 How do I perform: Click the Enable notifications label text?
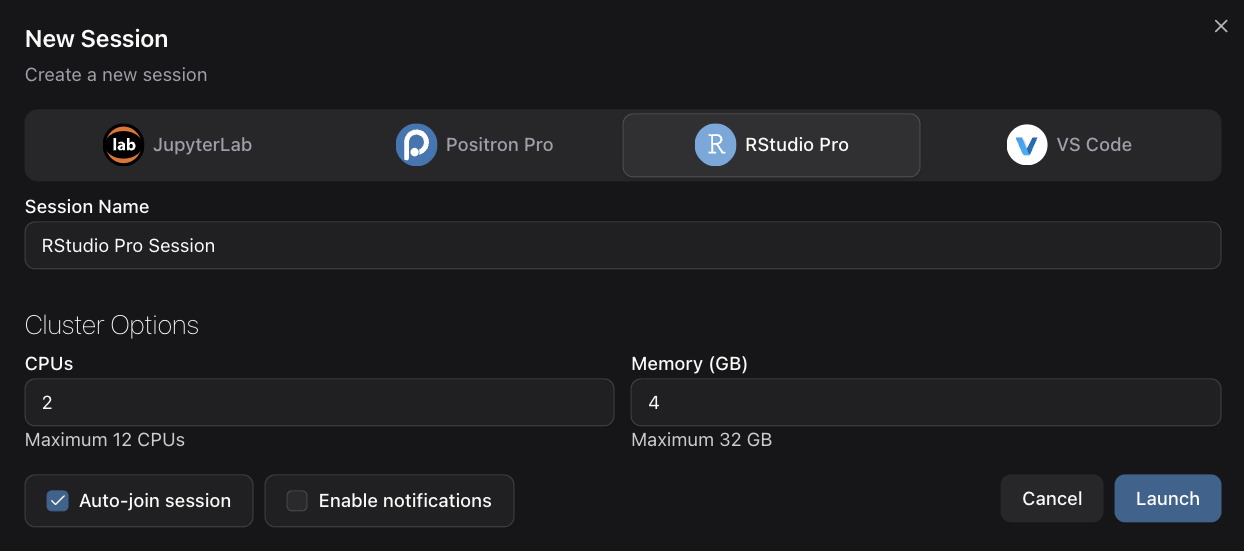point(405,501)
